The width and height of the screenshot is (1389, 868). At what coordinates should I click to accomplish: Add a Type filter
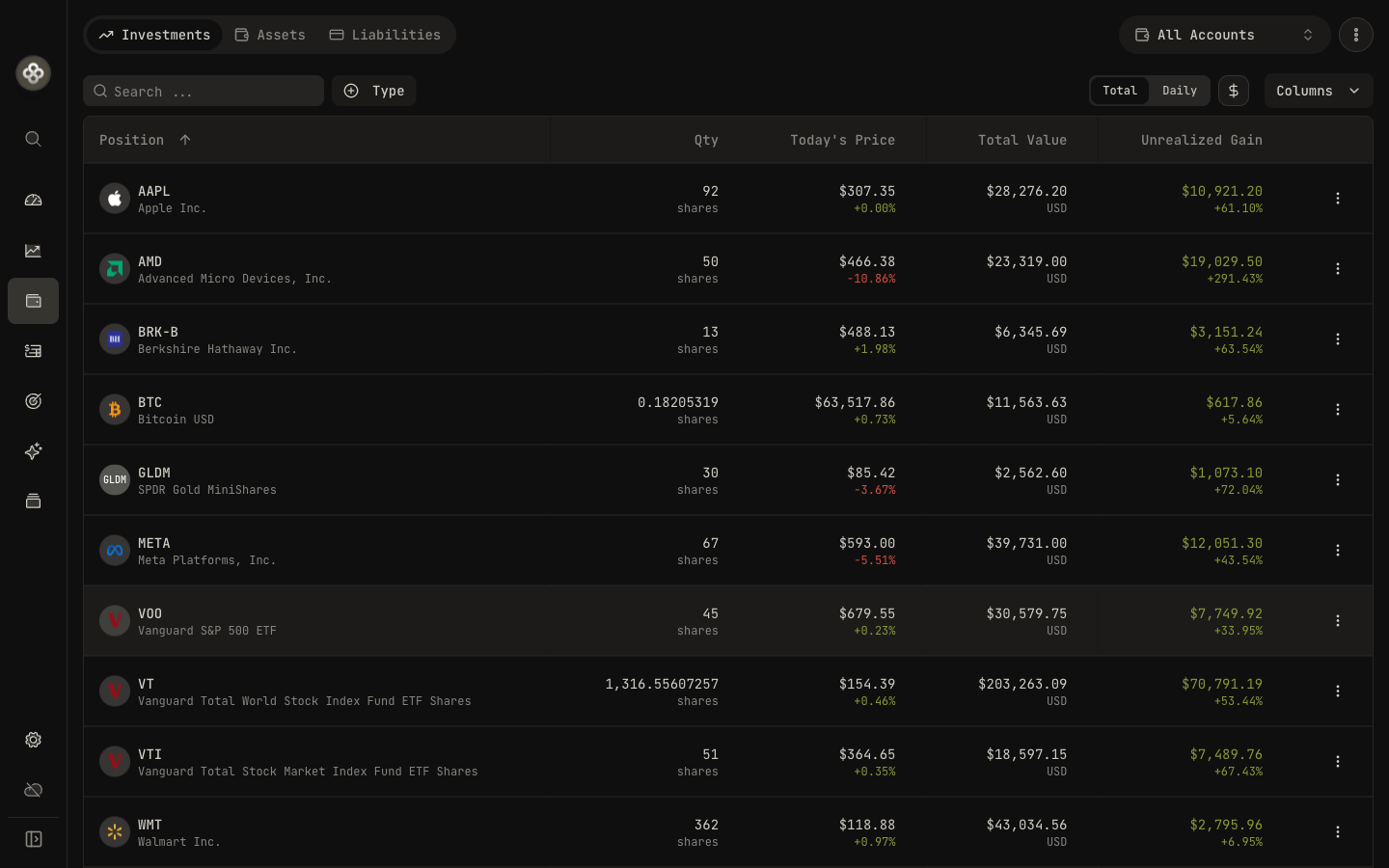point(374,91)
